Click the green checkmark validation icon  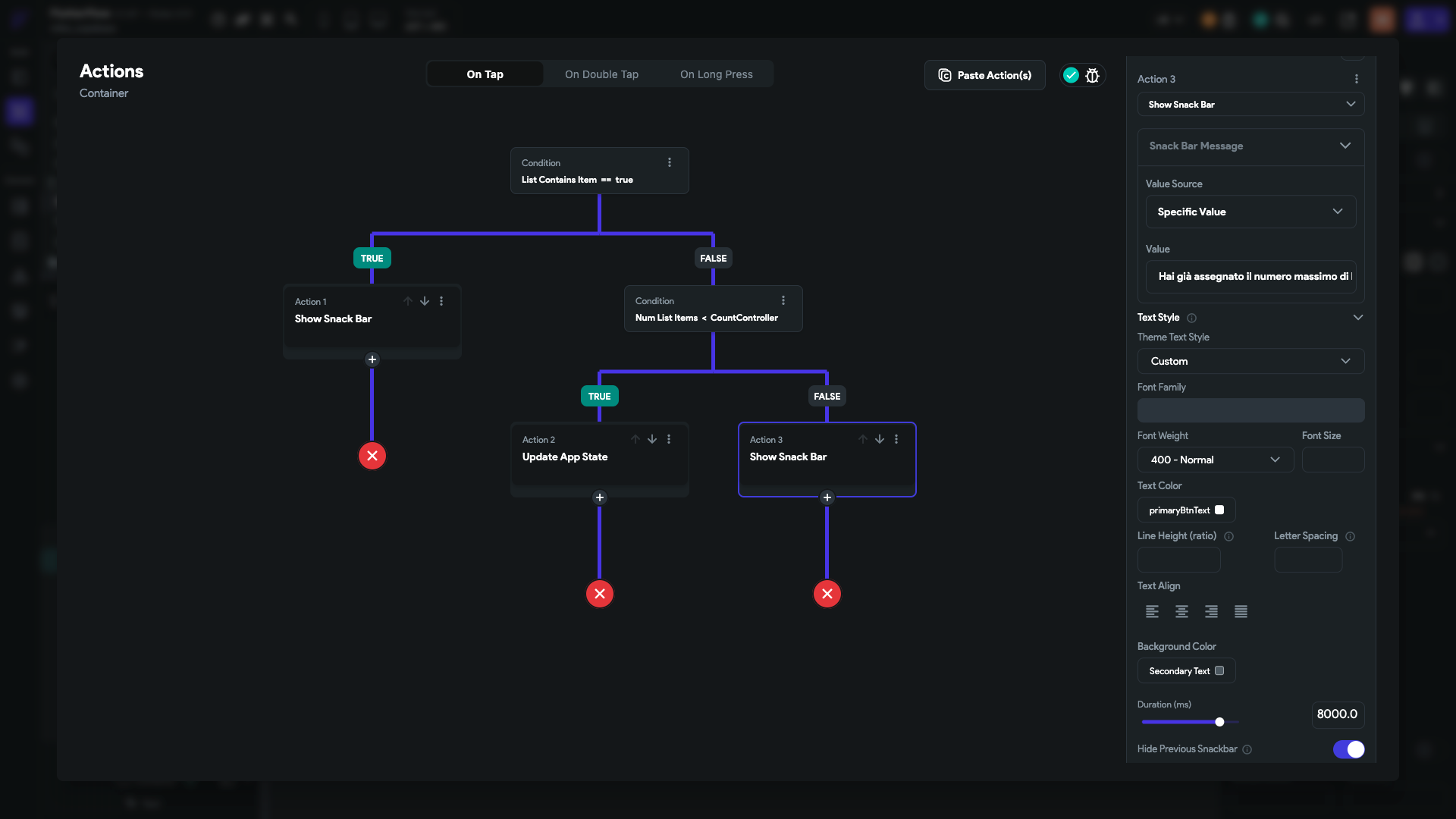click(1070, 75)
